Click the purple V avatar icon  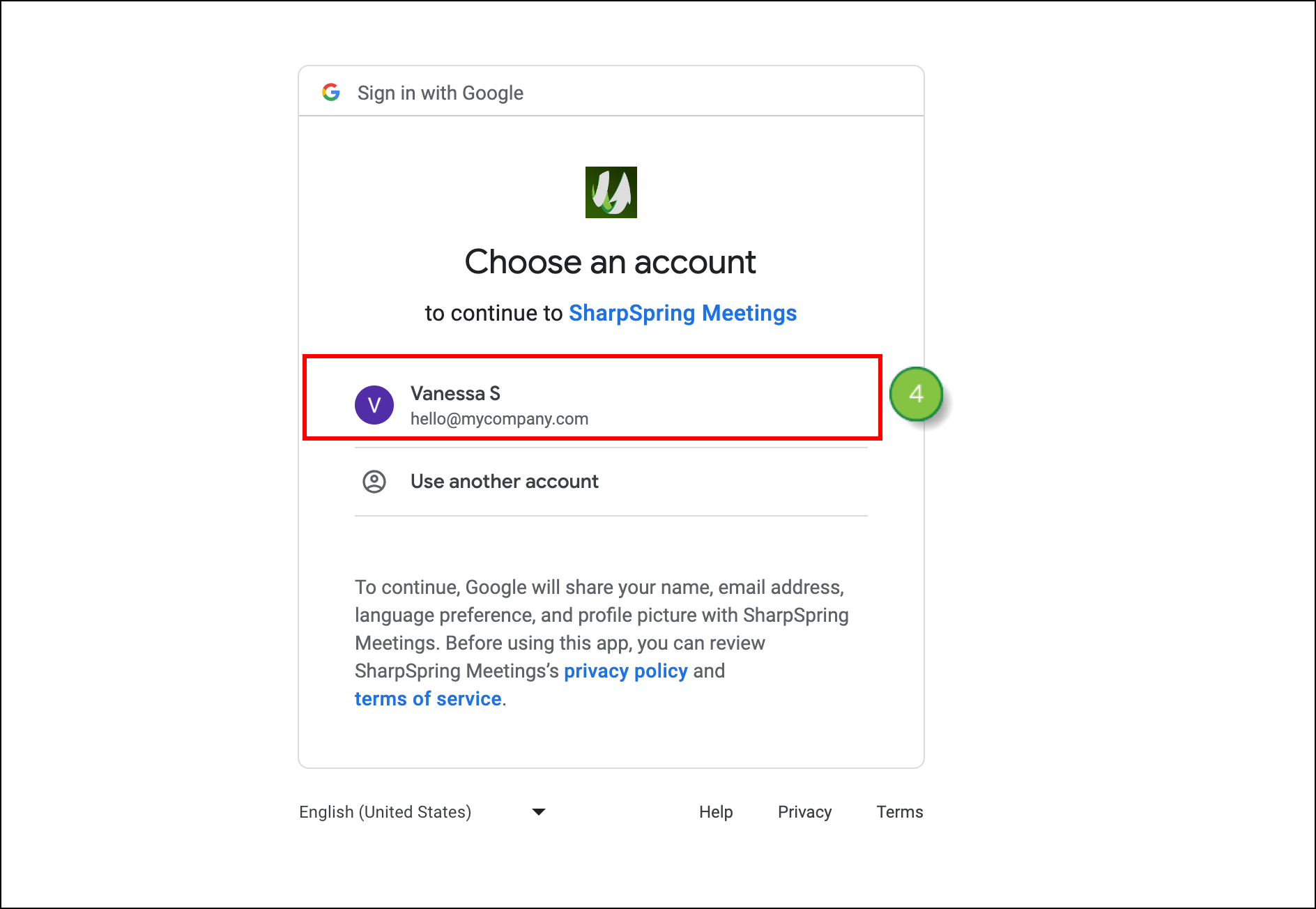[x=374, y=405]
